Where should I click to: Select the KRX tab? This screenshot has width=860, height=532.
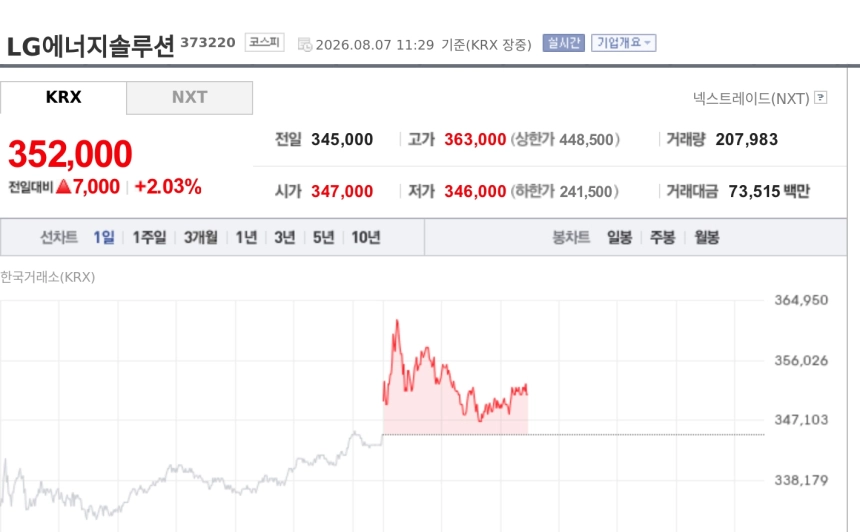point(63,97)
